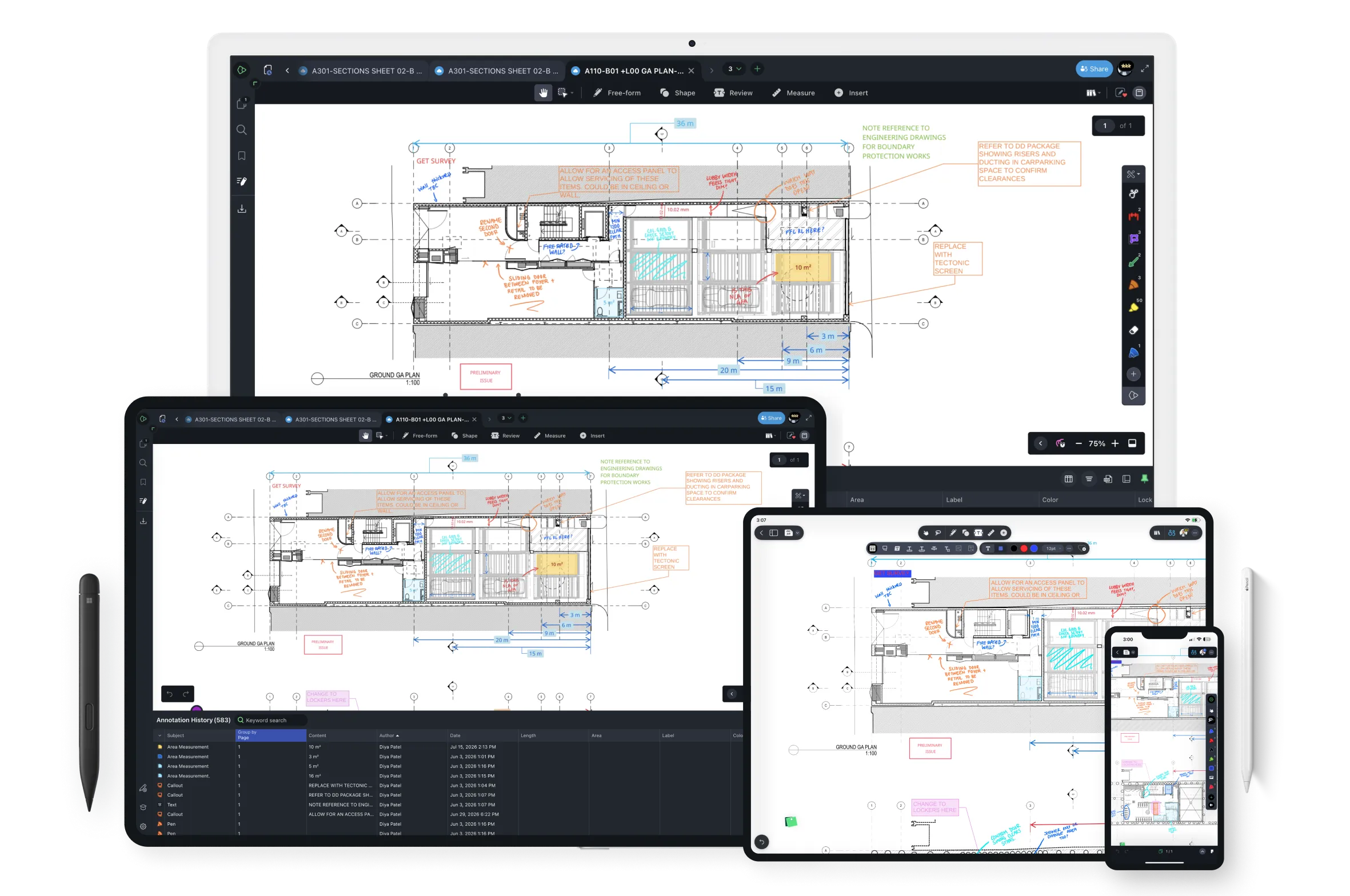Expand the chevron beside the Subject column header
Image resolution: width=1350 pixels, height=896 pixels.
click(x=159, y=736)
